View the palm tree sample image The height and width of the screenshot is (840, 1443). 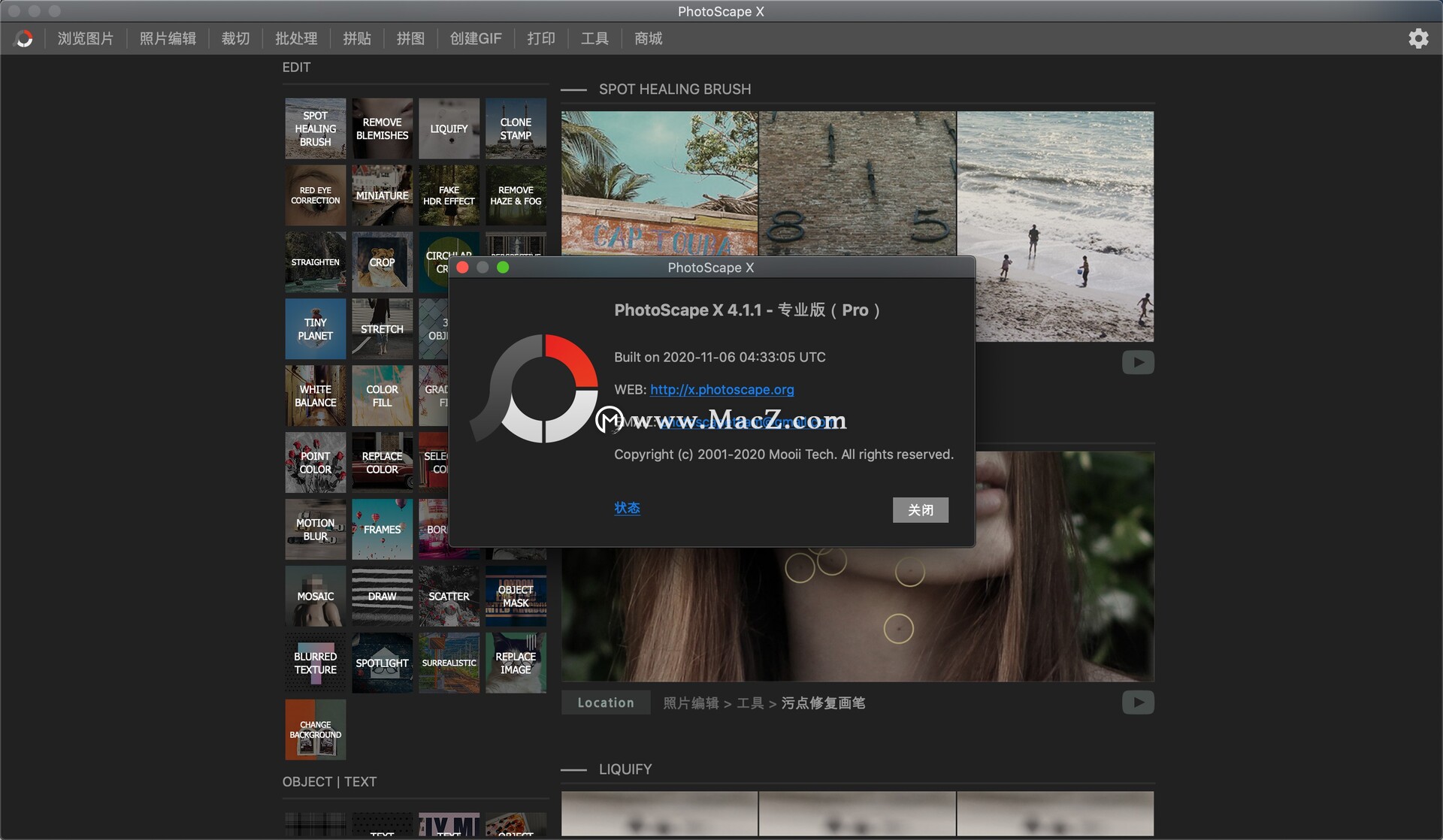[x=660, y=184]
